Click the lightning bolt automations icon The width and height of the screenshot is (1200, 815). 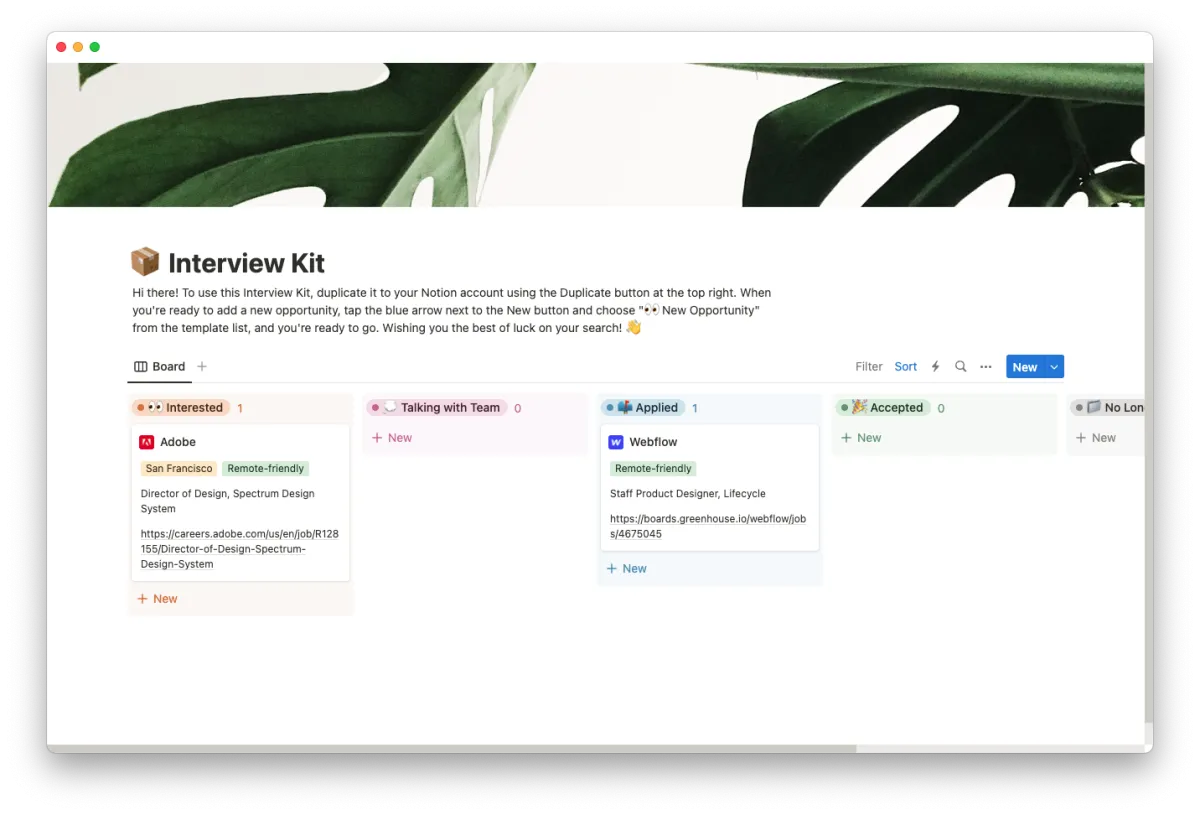point(936,367)
